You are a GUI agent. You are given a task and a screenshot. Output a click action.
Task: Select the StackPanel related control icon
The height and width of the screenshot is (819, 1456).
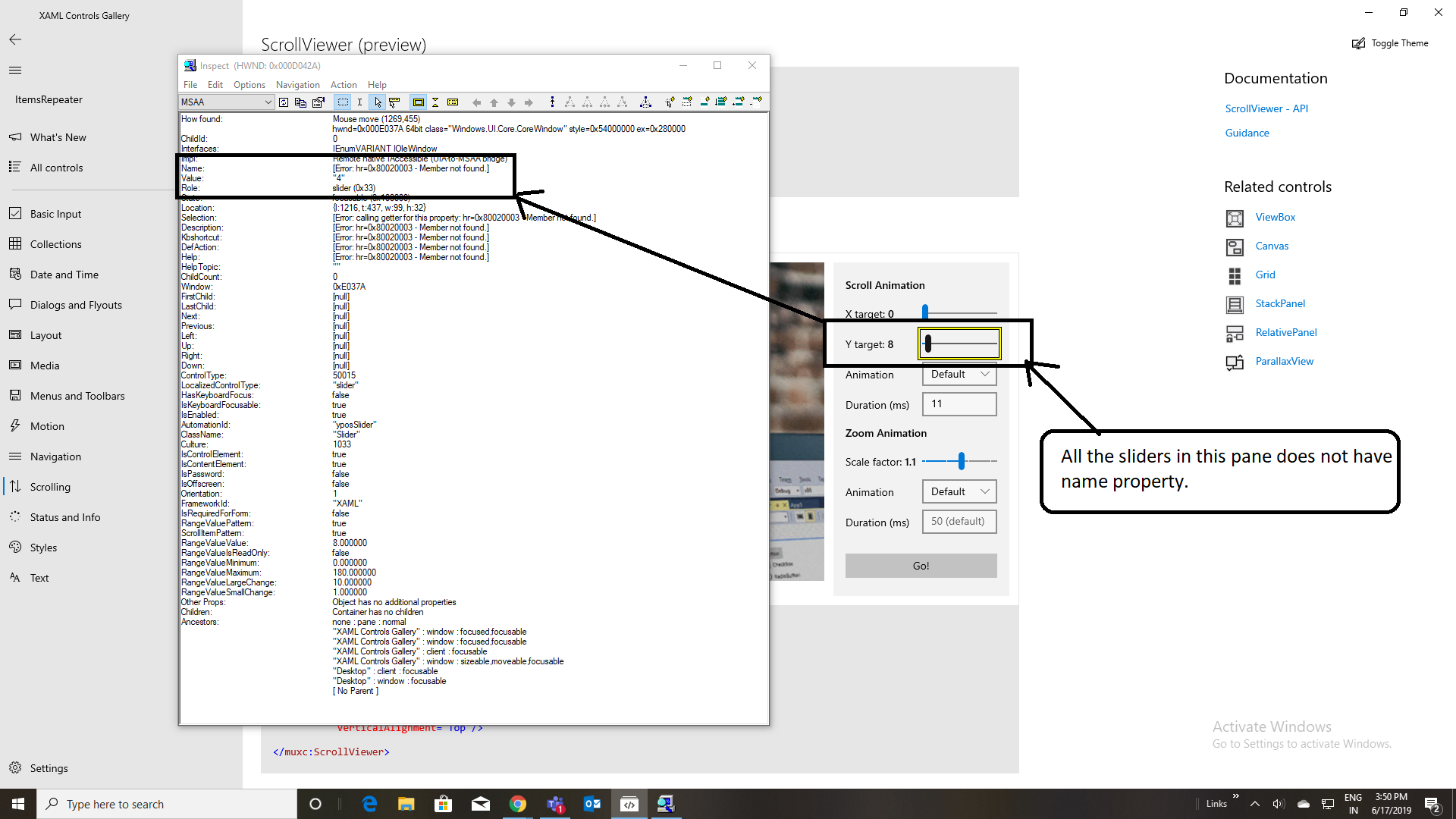1235,304
